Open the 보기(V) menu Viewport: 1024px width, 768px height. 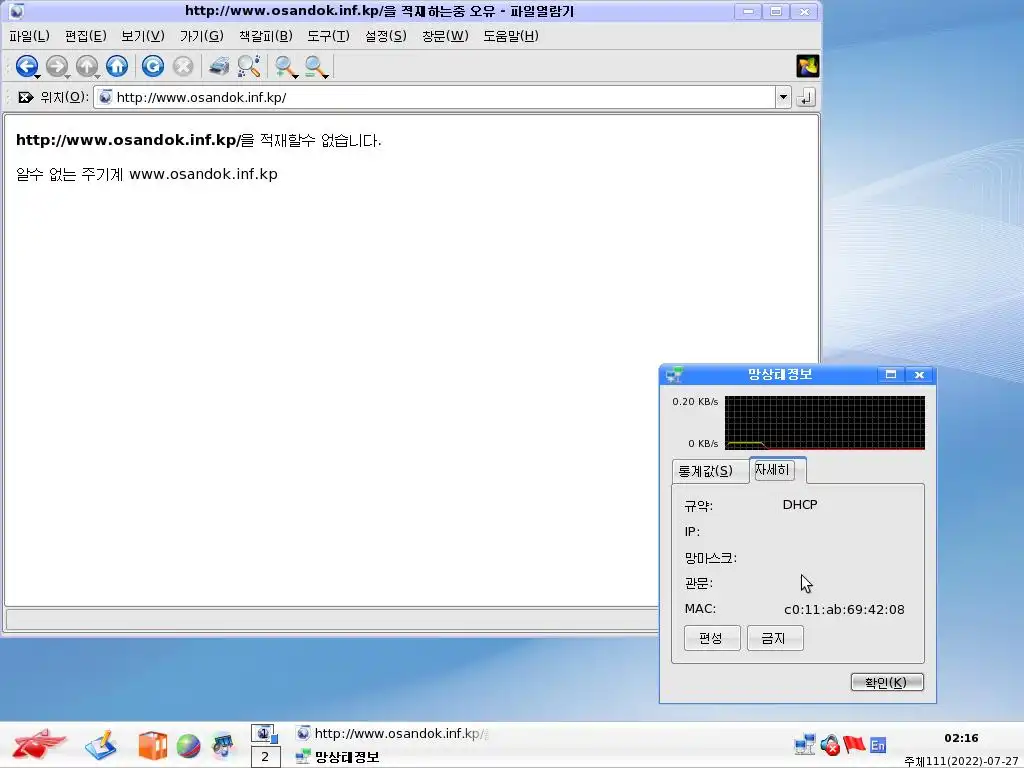pyautogui.click(x=142, y=36)
